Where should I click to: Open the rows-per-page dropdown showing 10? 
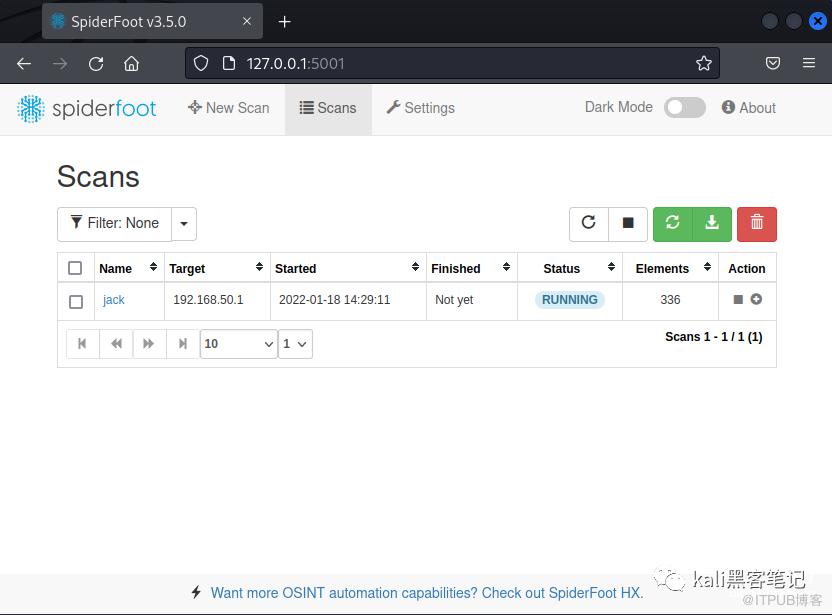coord(239,344)
